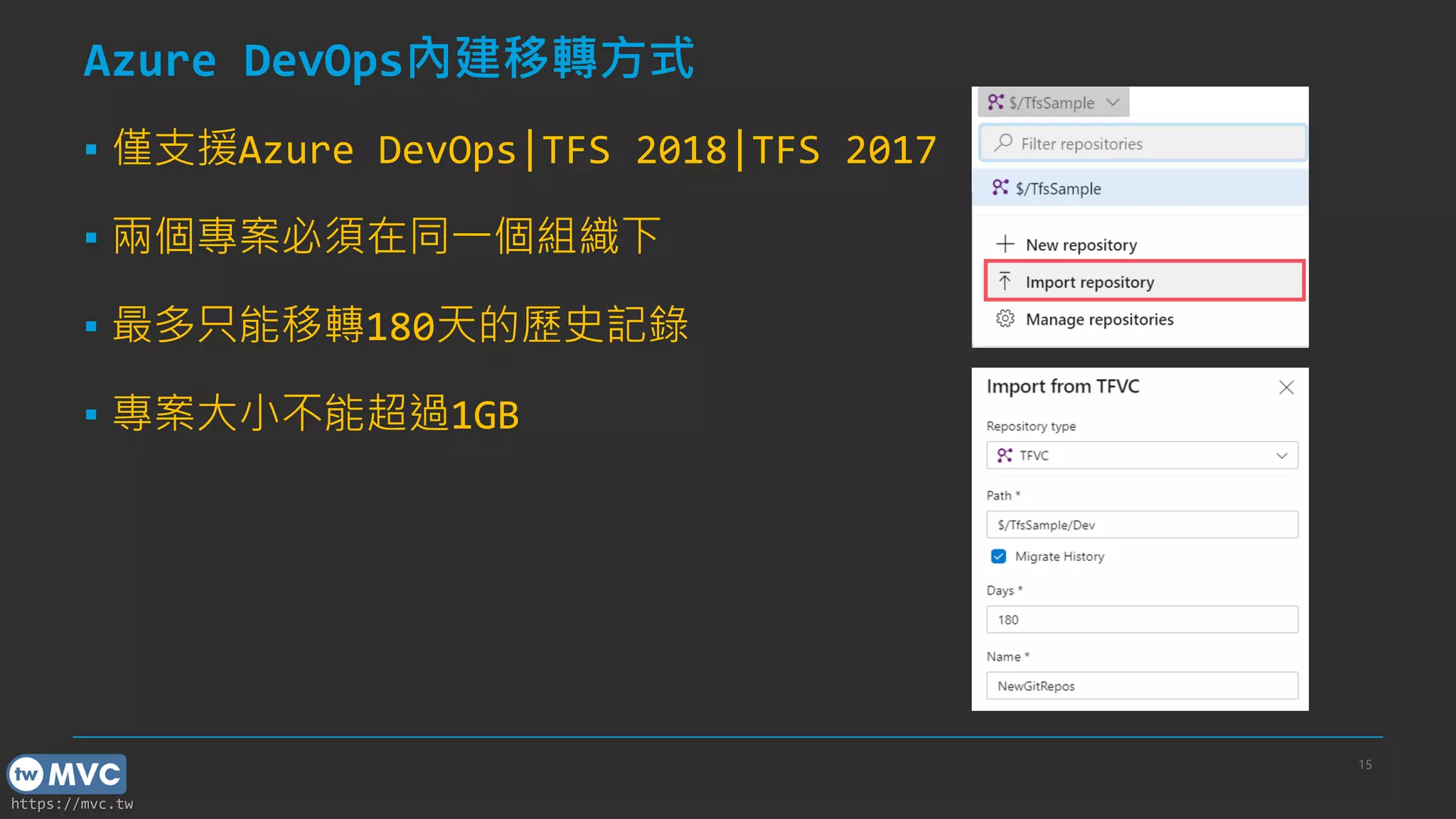Click the TFVC icon in the repository selector header
Viewport: 1456px width, 819px height.
[x=995, y=102]
